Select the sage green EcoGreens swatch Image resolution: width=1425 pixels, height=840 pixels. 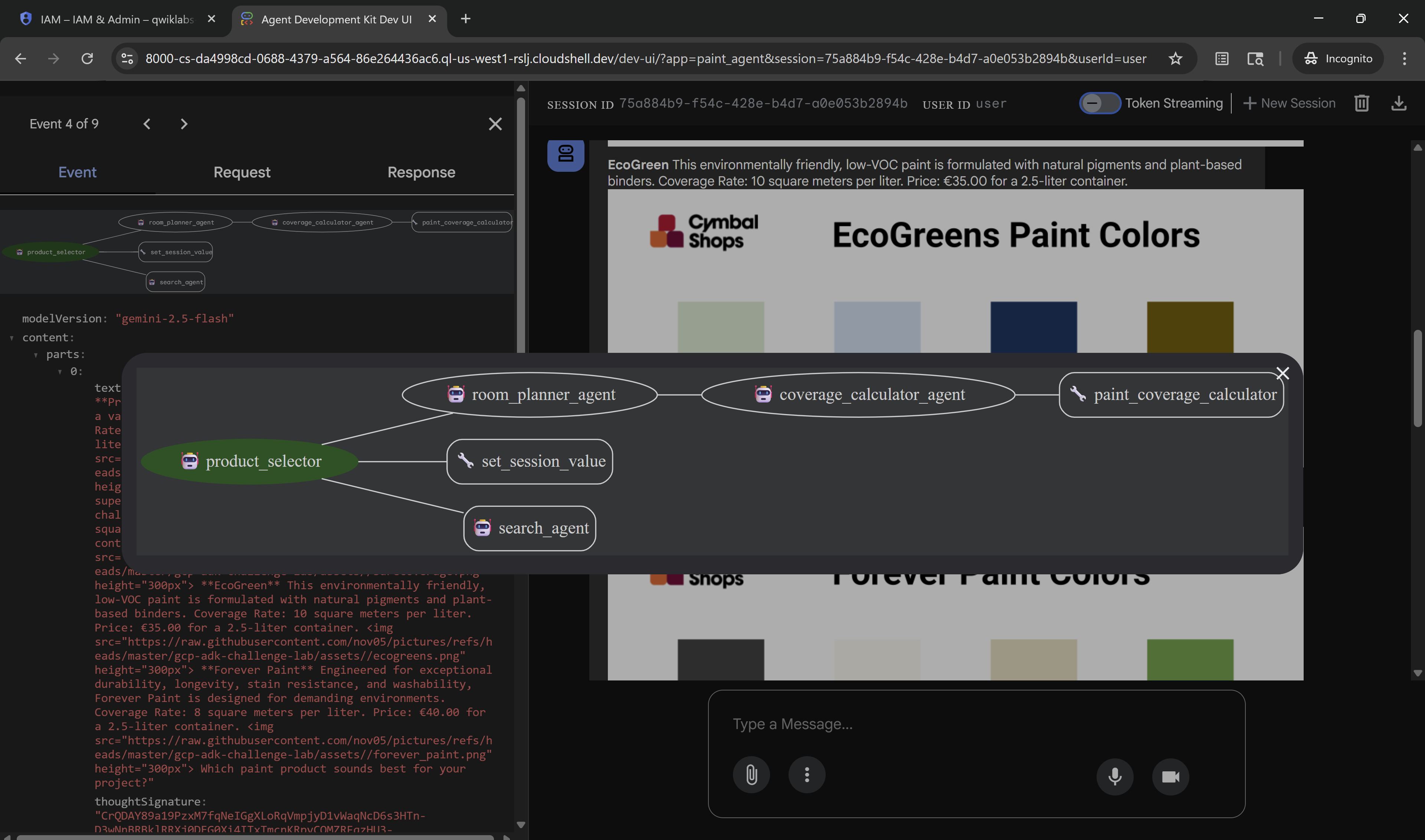(721, 327)
